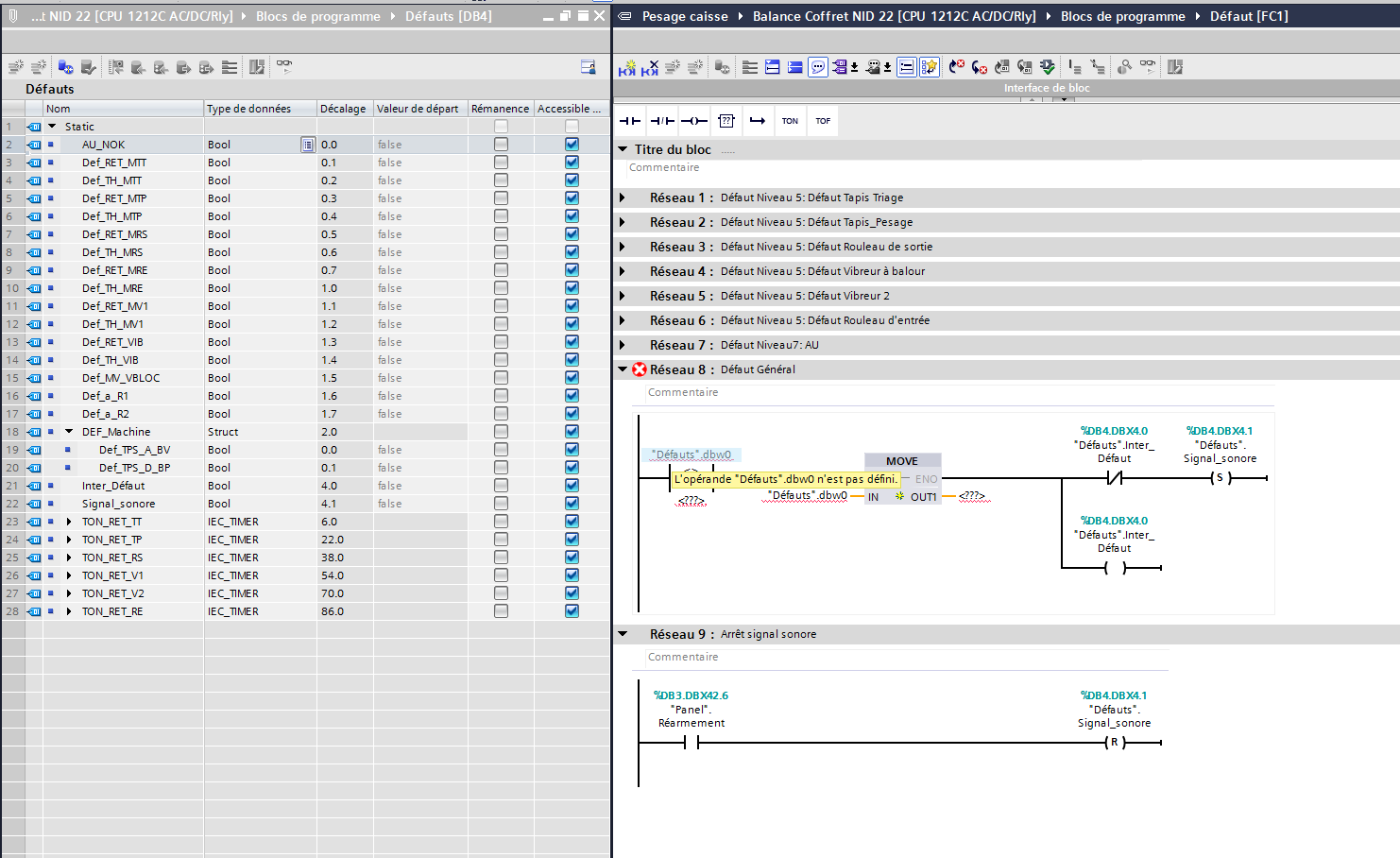Enable Rémanence checkbox for AU_NOK
1400x858 pixels.
tap(501, 145)
